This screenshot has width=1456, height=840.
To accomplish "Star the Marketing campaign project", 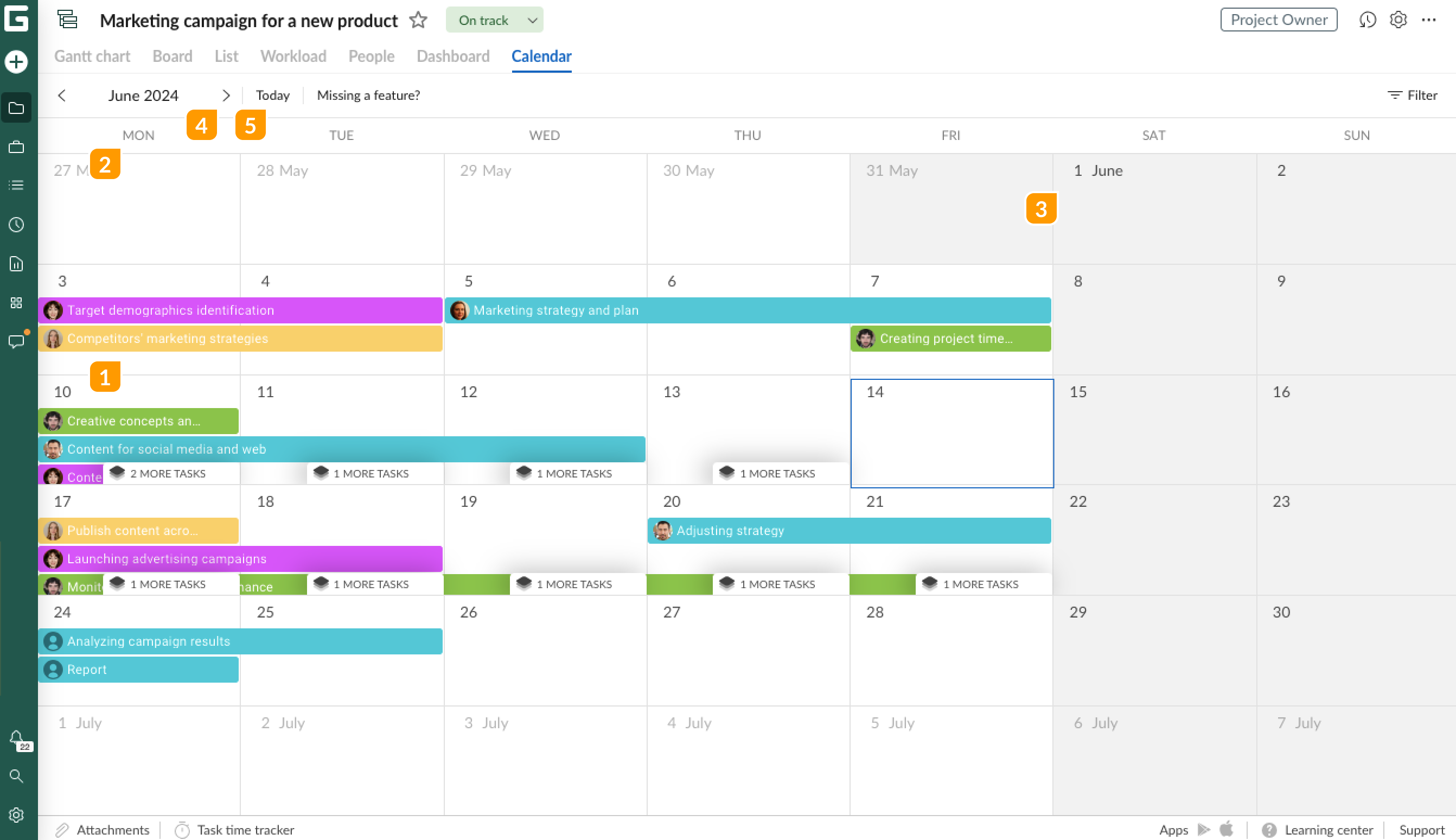I will [x=419, y=20].
